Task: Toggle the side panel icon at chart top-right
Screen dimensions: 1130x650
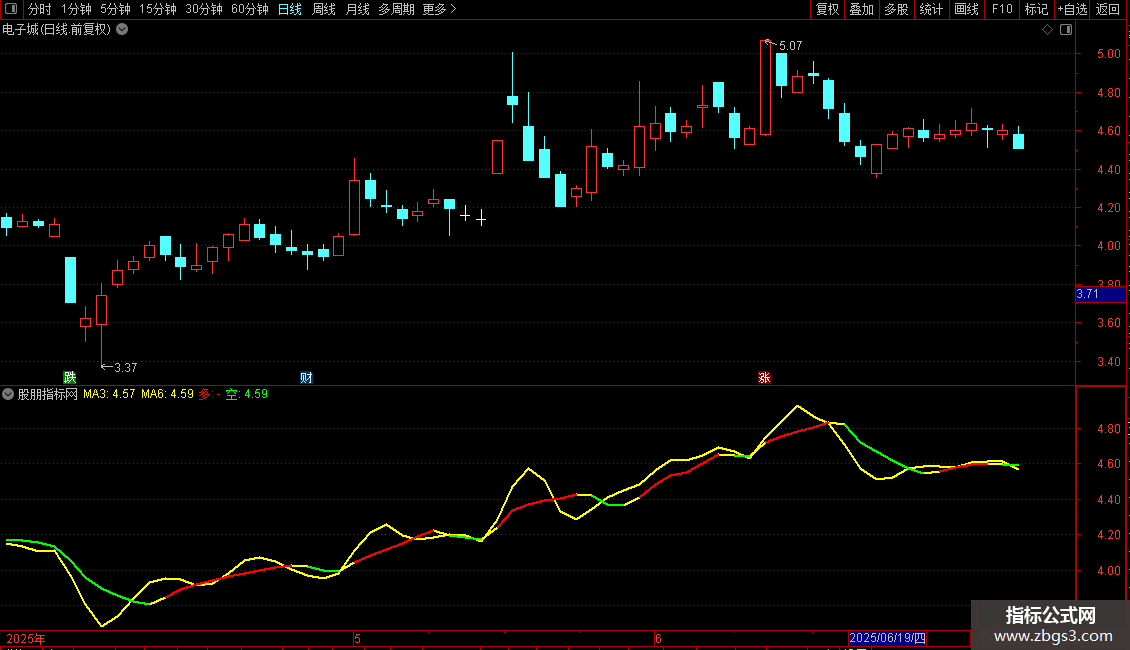Action: pos(1066,30)
